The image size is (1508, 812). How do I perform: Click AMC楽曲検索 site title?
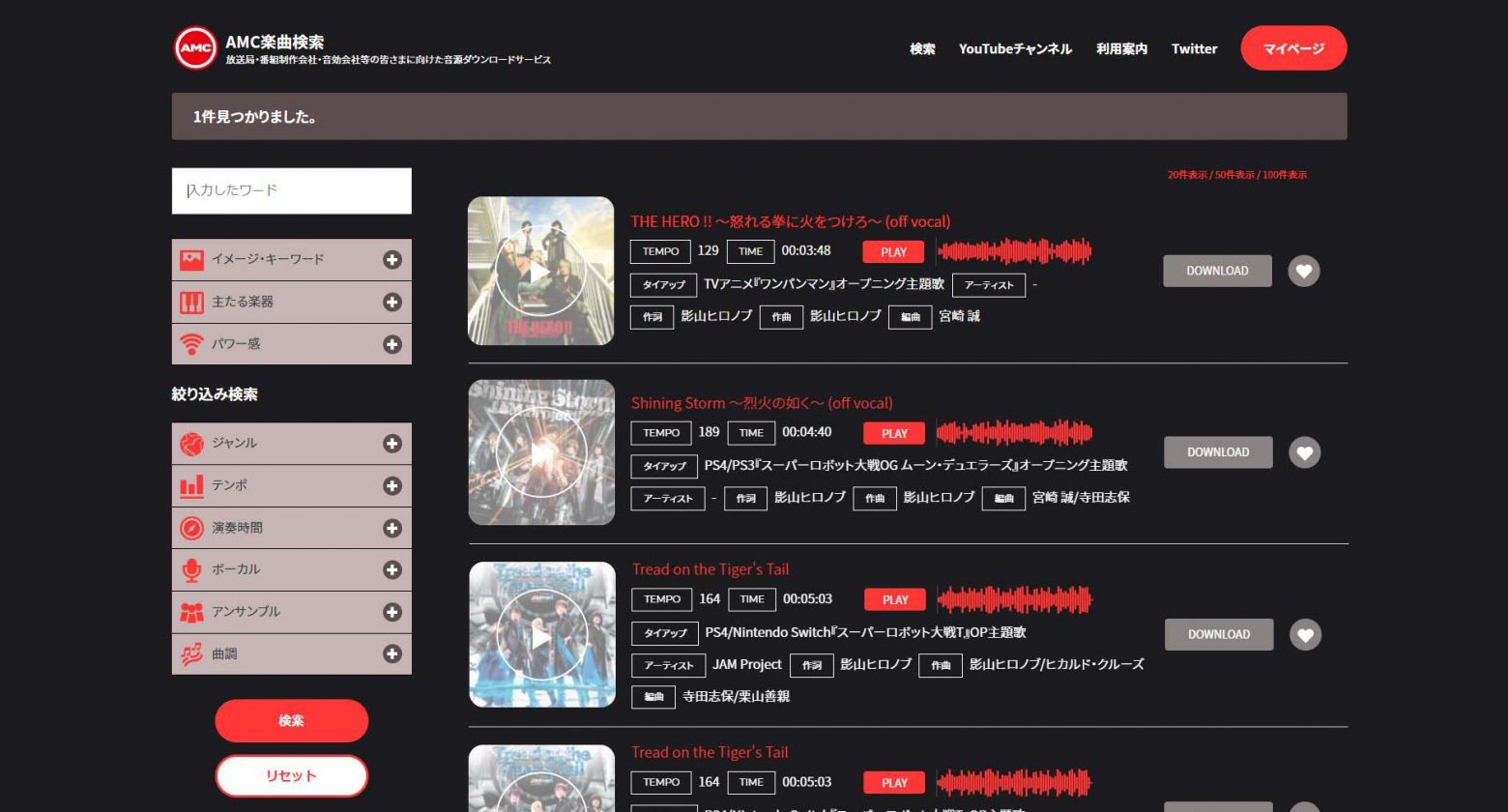[275, 42]
